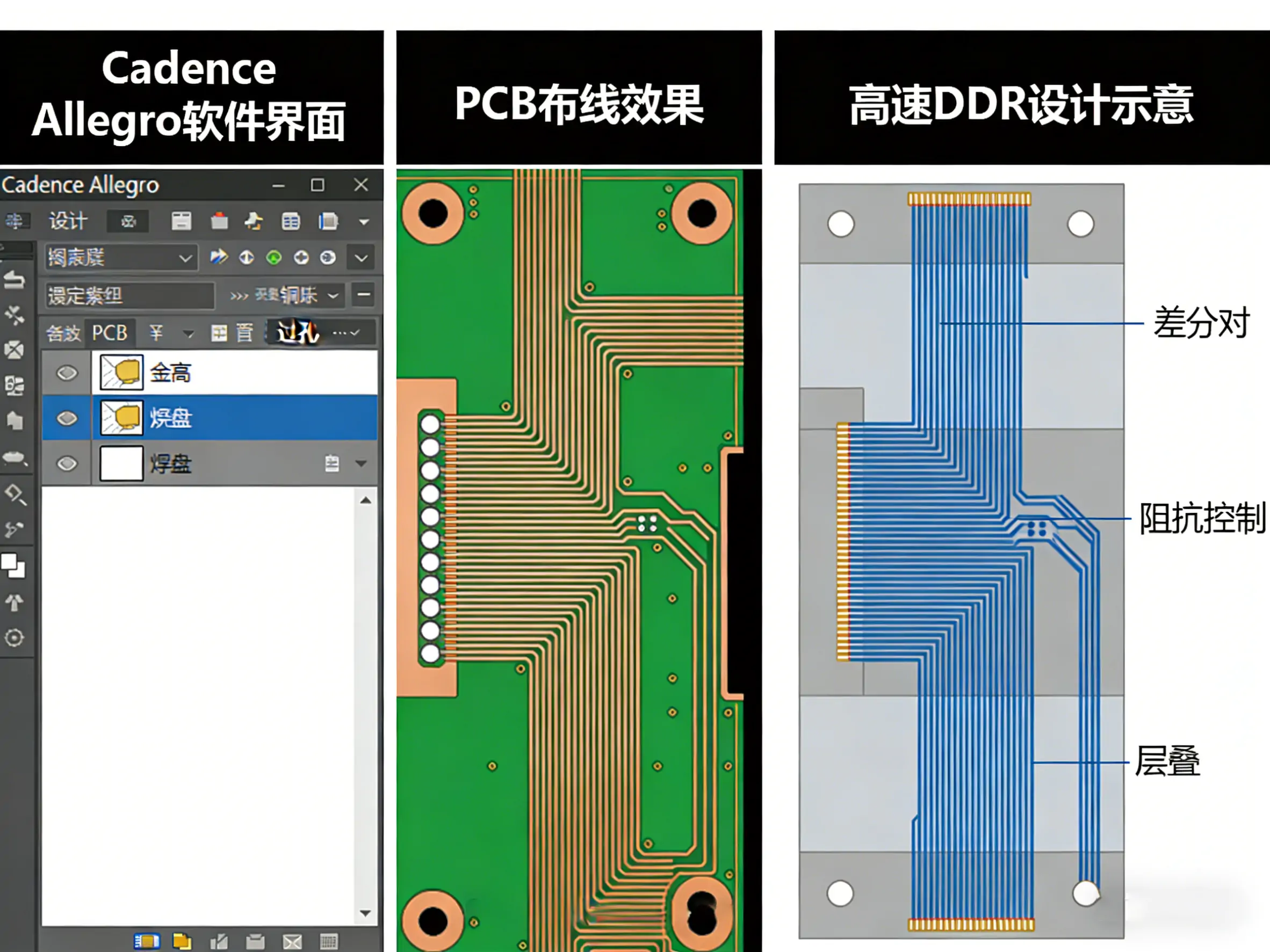
Task: Click the link layers icon in the bottom bar
Action: click(x=147, y=942)
